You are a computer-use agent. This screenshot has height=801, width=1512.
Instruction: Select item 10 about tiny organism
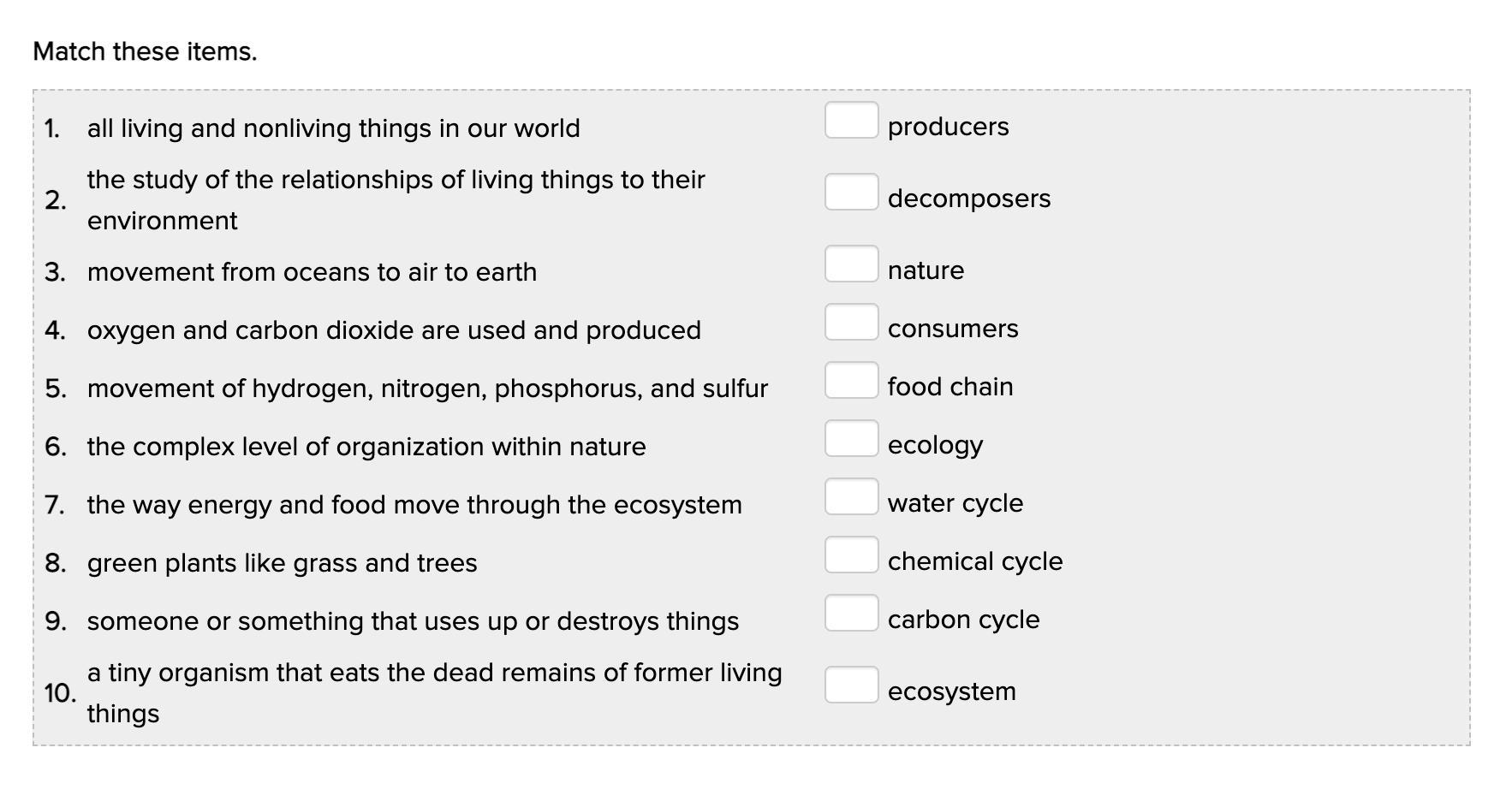coord(434,693)
